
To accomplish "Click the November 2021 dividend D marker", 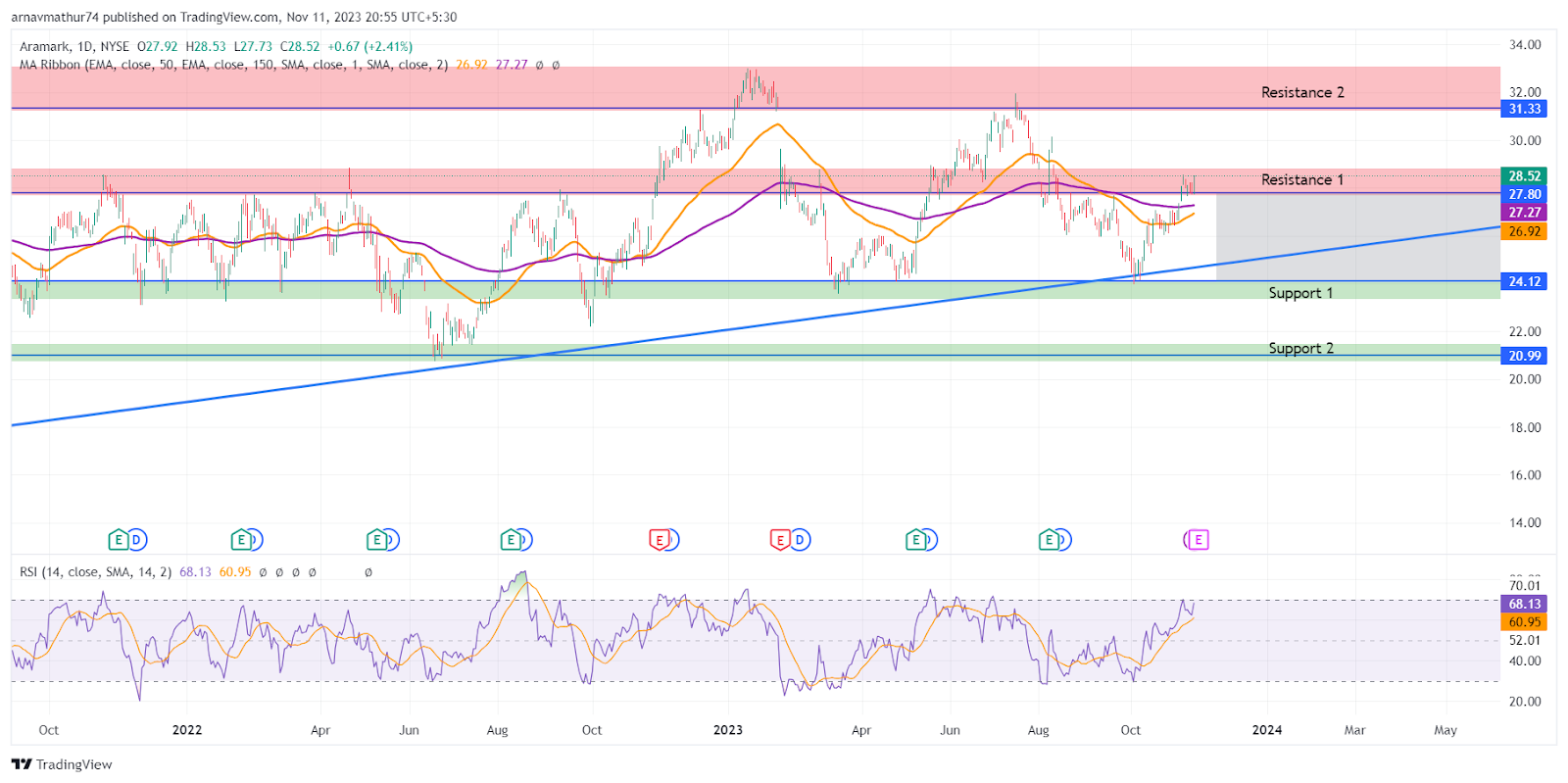I will 137,539.
